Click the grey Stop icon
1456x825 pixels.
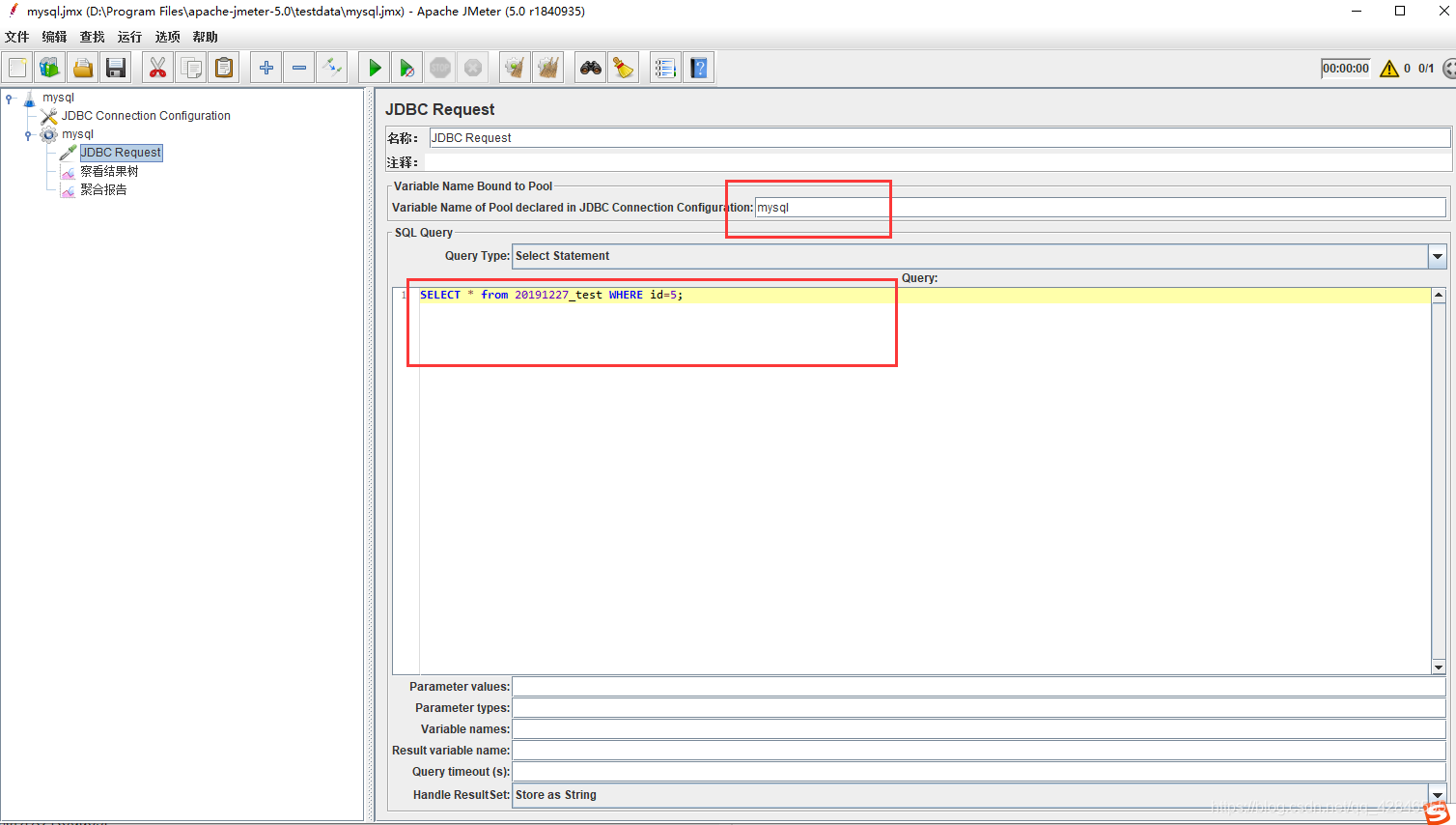pyautogui.click(x=440, y=68)
